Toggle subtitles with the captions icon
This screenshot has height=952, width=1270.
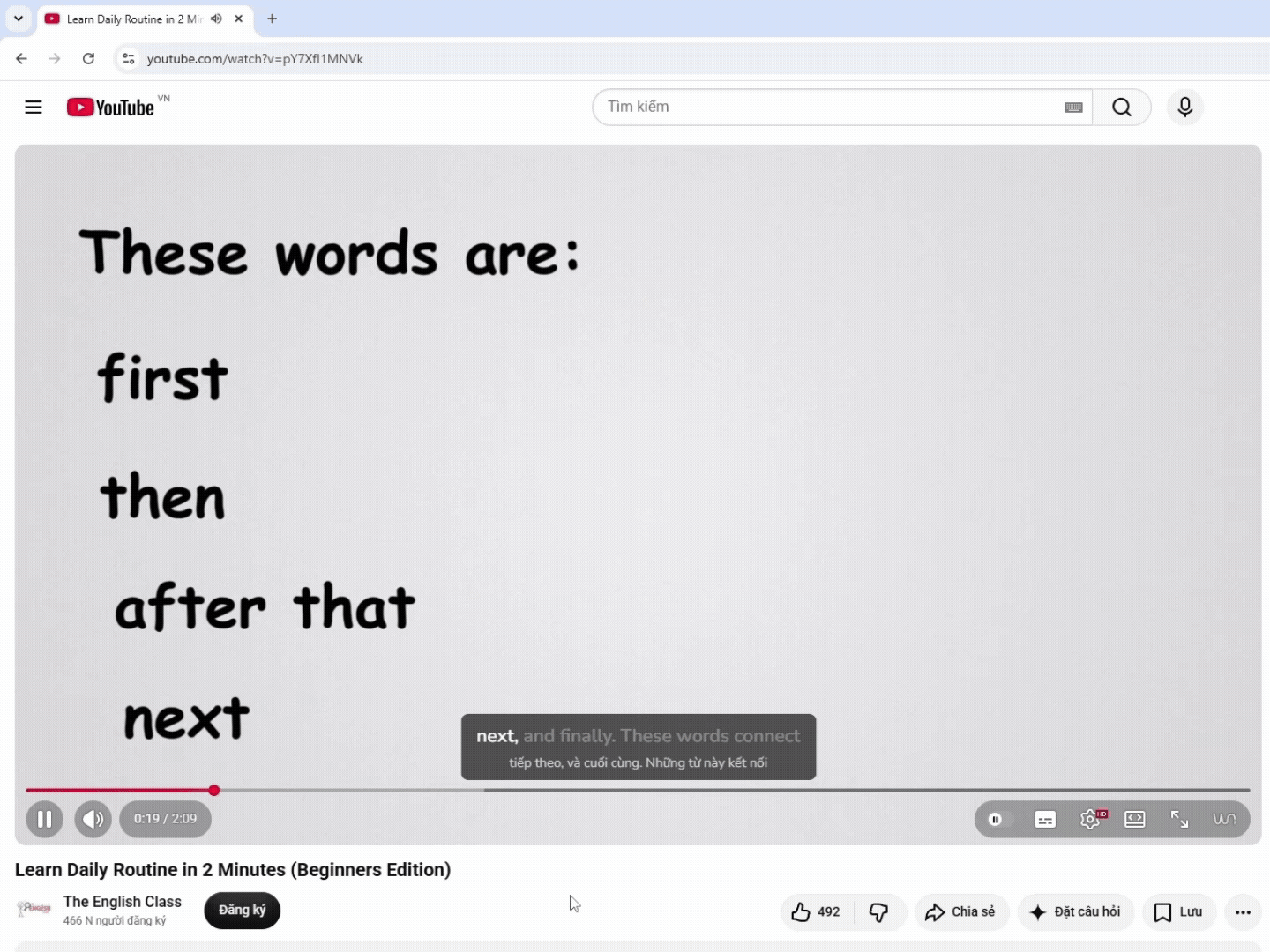click(x=1045, y=820)
